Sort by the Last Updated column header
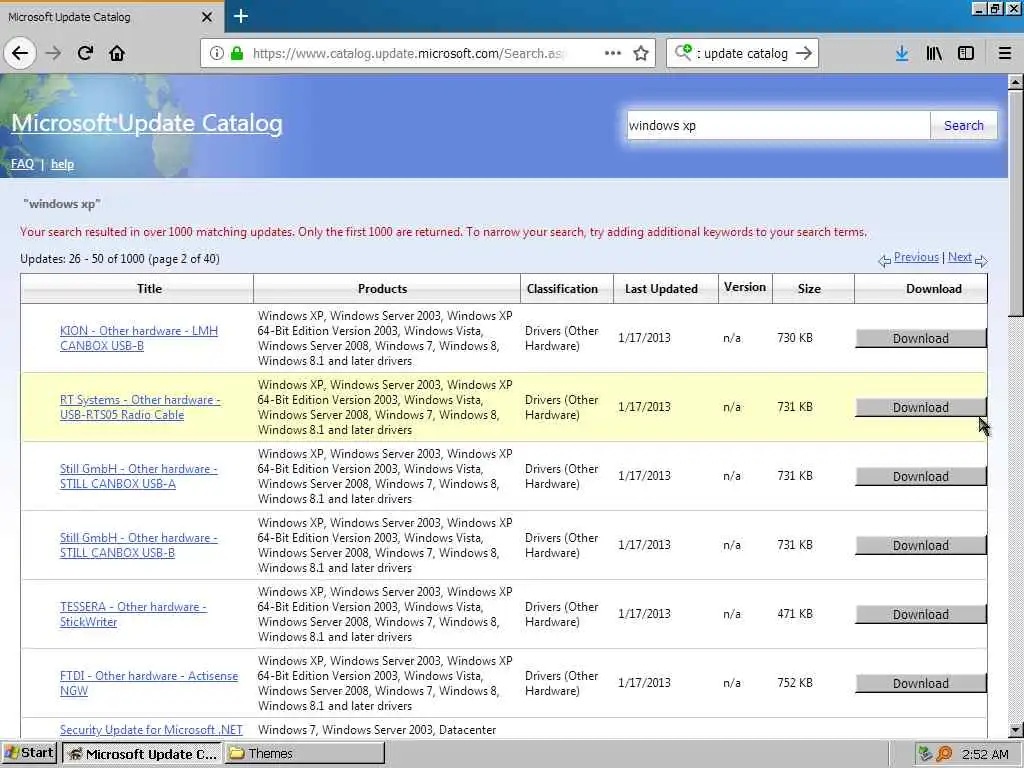The width and height of the screenshot is (1024, 768). (x=661, y=289)
